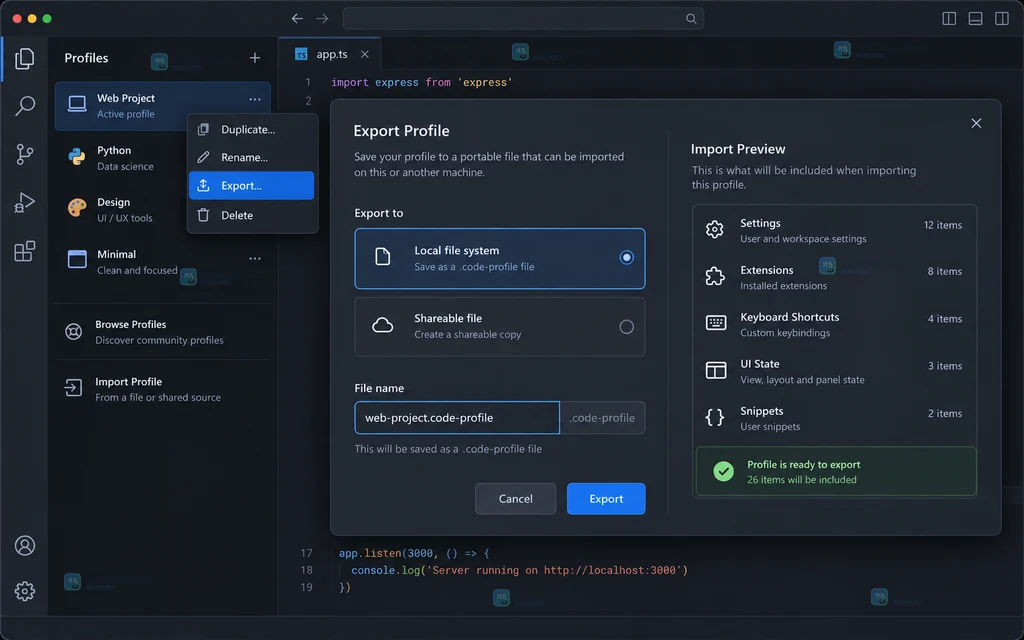Image resolution: width=1024 pixels, height=640 pixels.
Task: Switch to the app.ts tab
Action: 330,54
